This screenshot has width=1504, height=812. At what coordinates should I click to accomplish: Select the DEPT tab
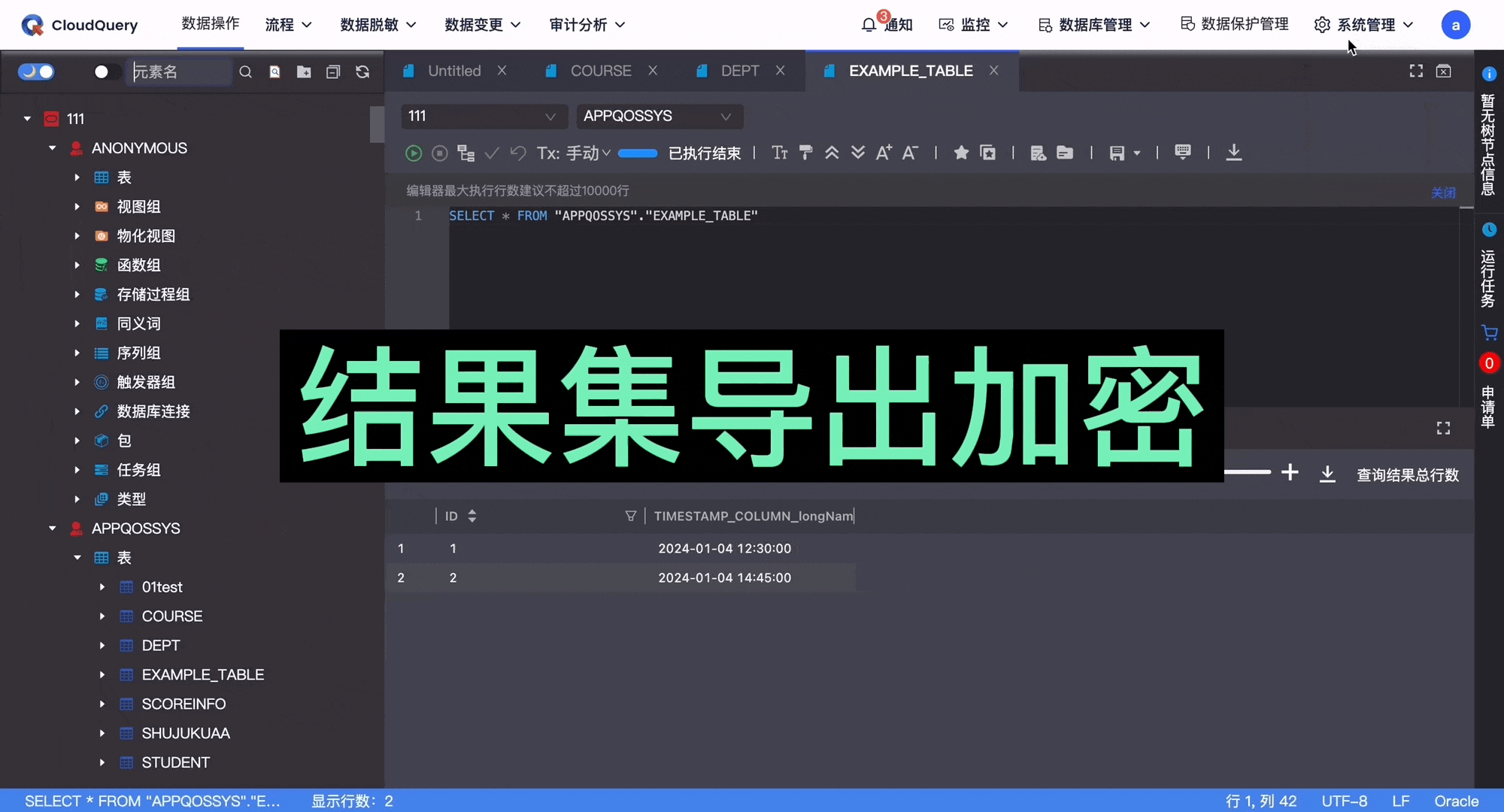tap(740, 70)
